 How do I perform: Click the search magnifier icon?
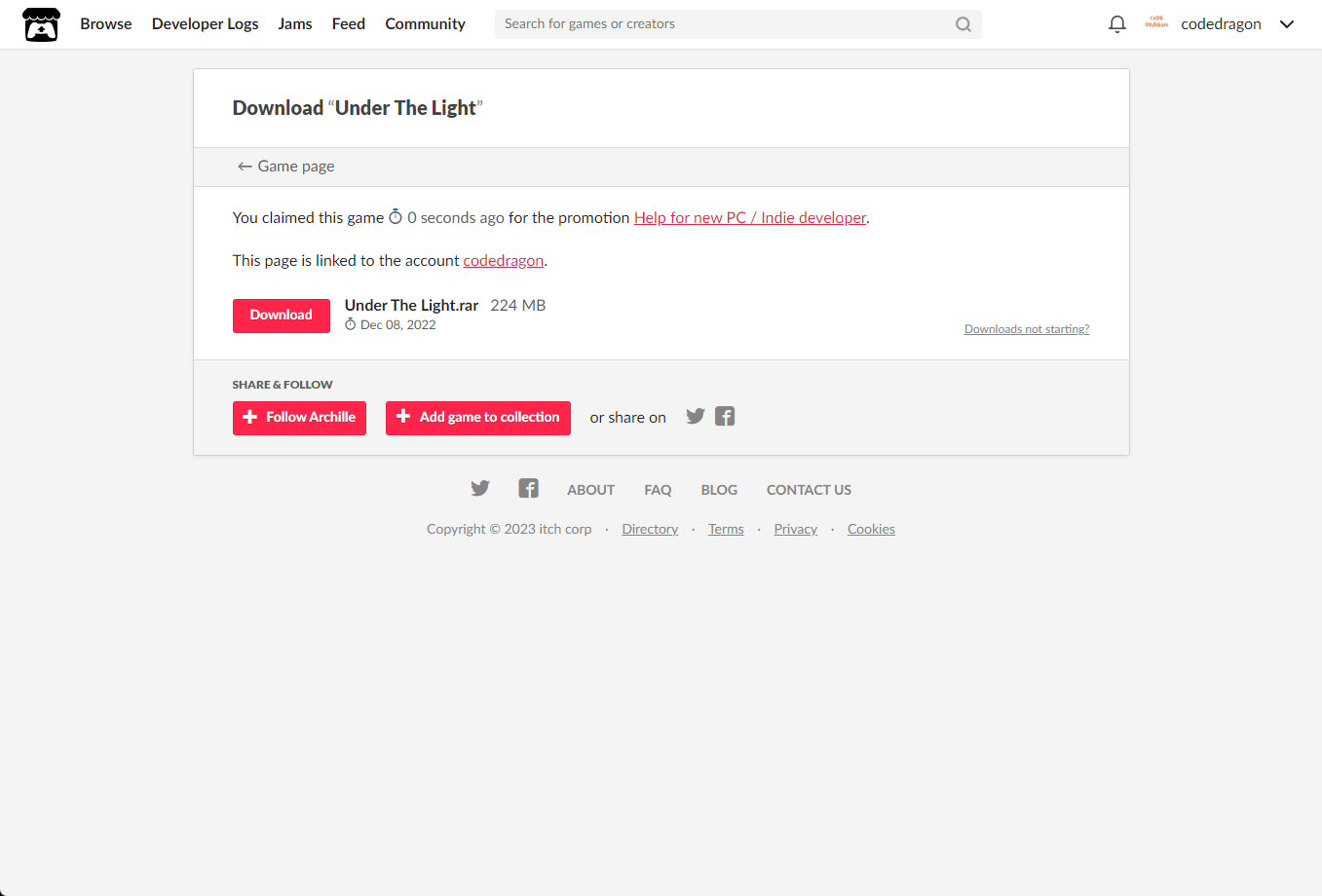(x=963, y=24)
